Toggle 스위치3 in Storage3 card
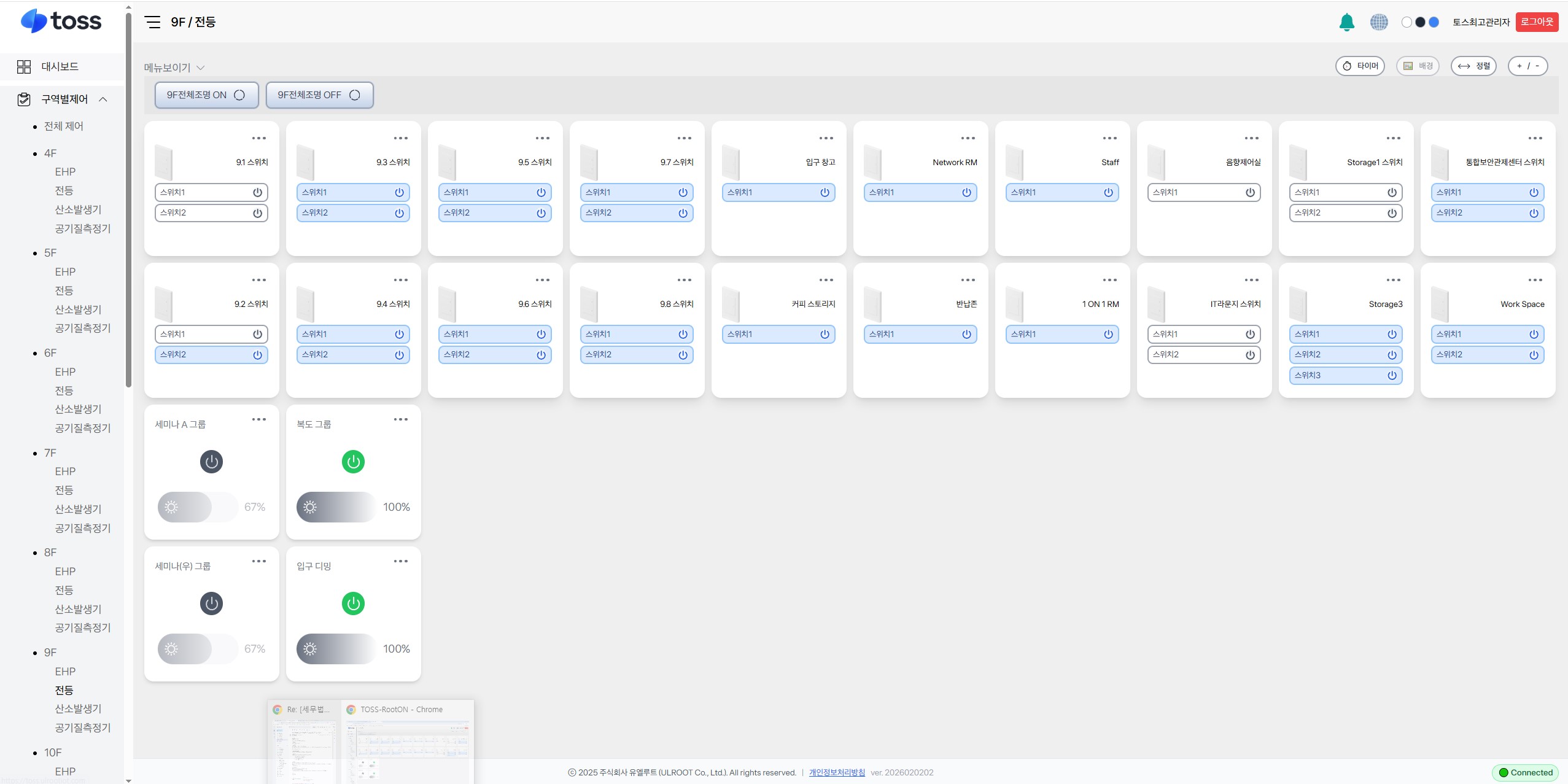1568x784 pixels. point(1346,375)
